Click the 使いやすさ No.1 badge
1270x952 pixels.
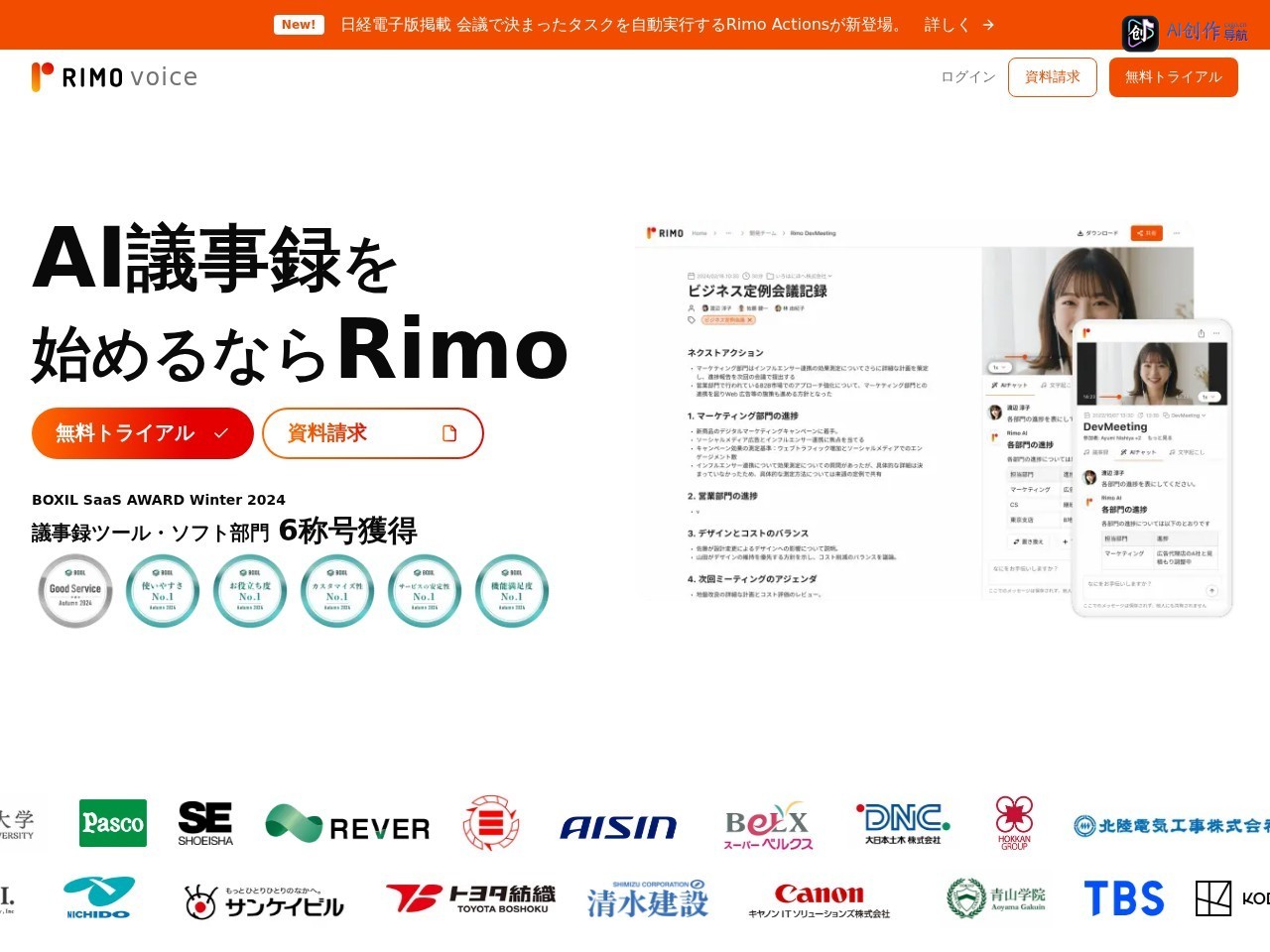tap(163, 591)
